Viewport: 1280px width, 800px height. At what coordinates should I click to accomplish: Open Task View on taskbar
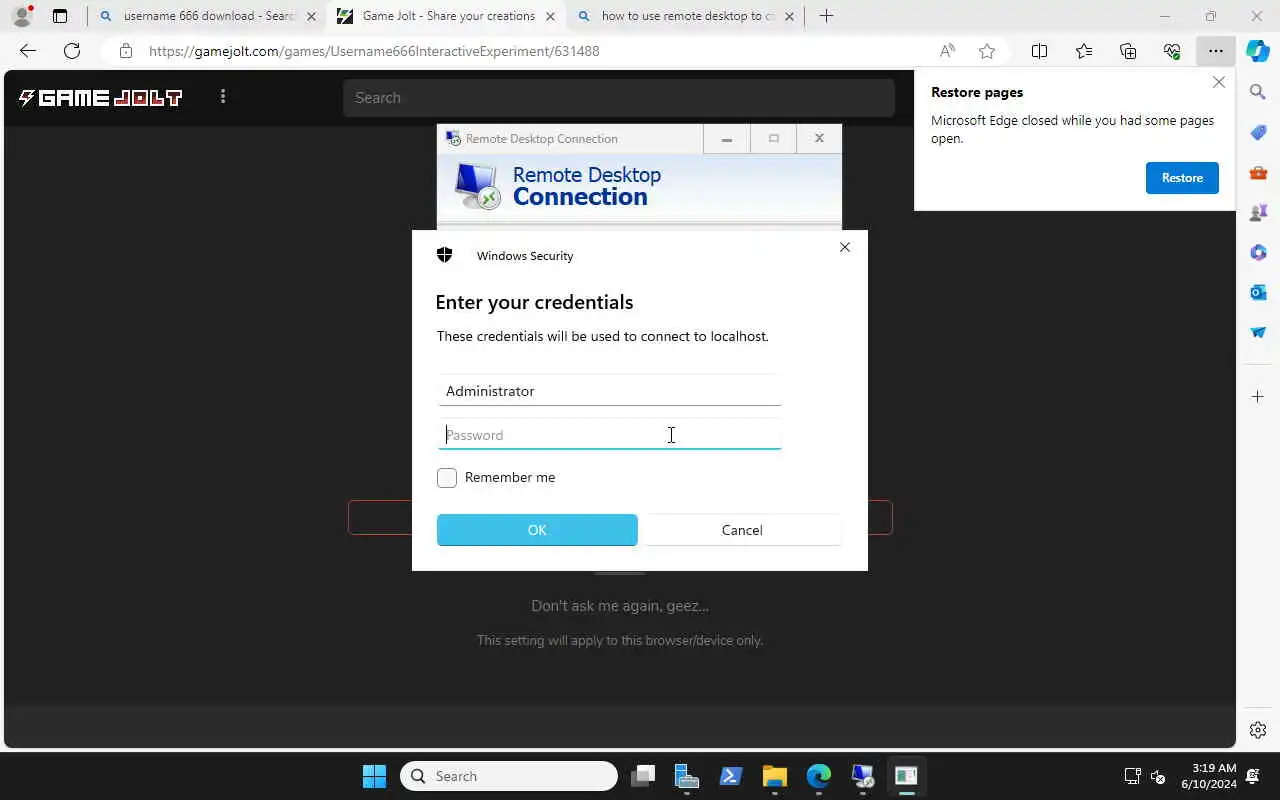tap(643, 776)
